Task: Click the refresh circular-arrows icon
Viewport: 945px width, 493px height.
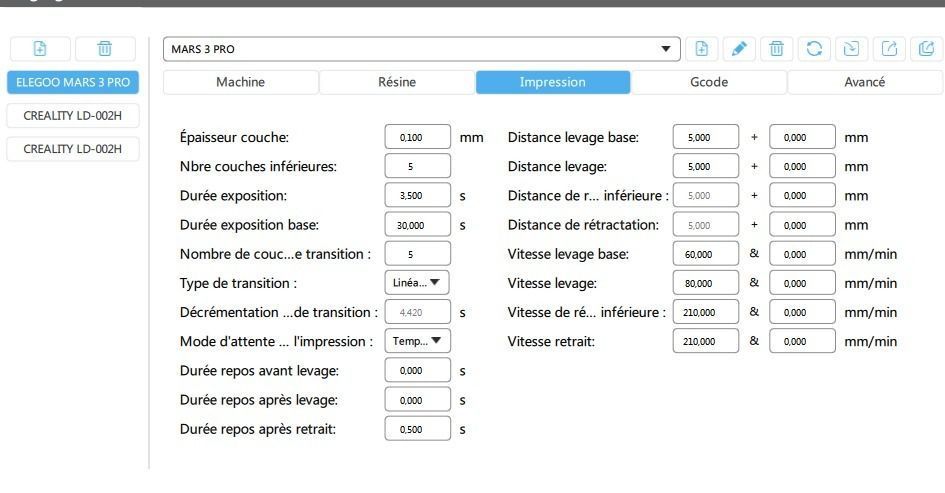Action: (x=812, y=48)
